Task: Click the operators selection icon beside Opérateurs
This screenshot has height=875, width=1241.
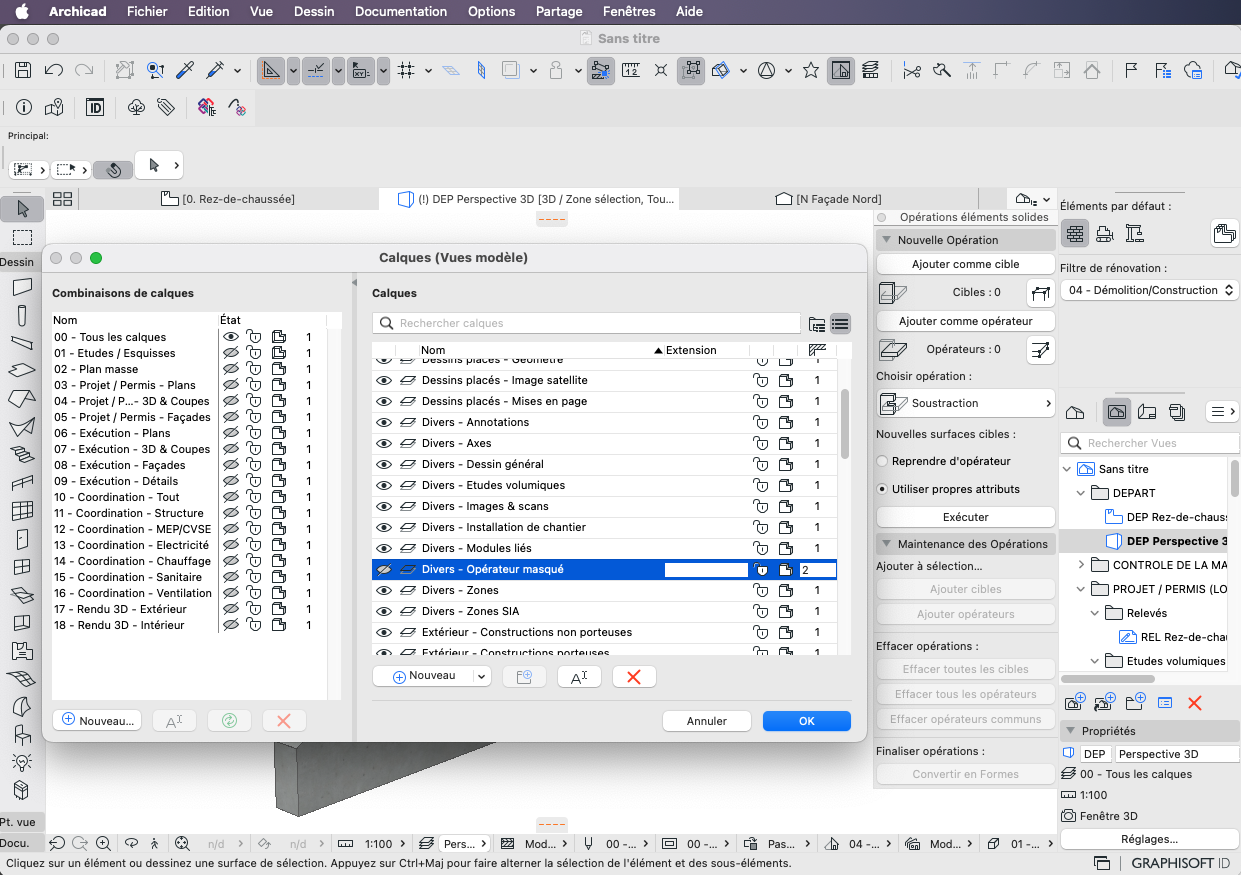Action: click(1041, 349)
